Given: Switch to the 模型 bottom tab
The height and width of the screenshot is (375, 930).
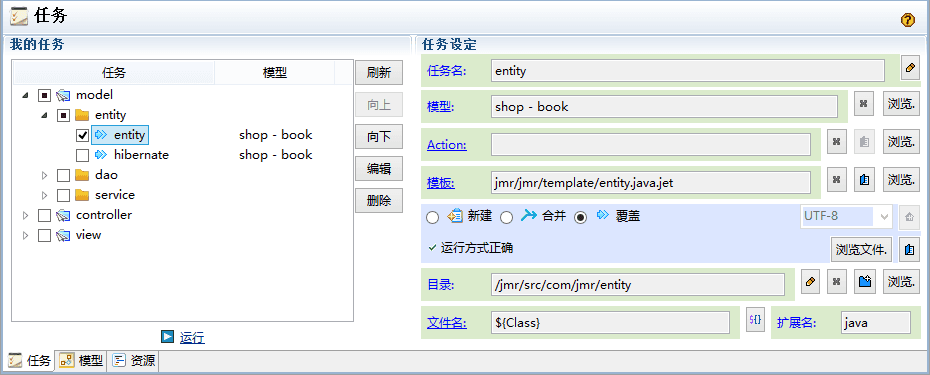Looking at the screenshot, I should pos(82,360).
